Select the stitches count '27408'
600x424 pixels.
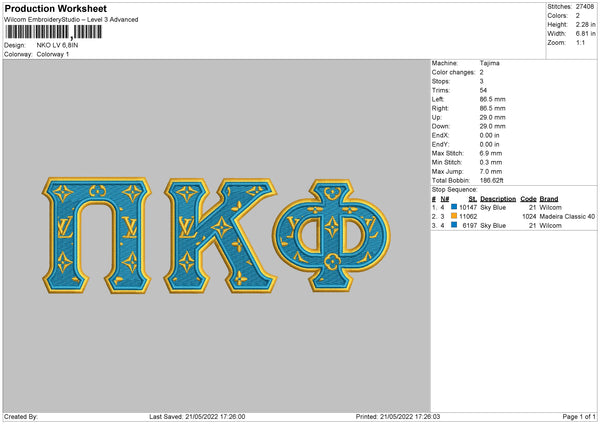pyautogui.click(x=585, y=7)
